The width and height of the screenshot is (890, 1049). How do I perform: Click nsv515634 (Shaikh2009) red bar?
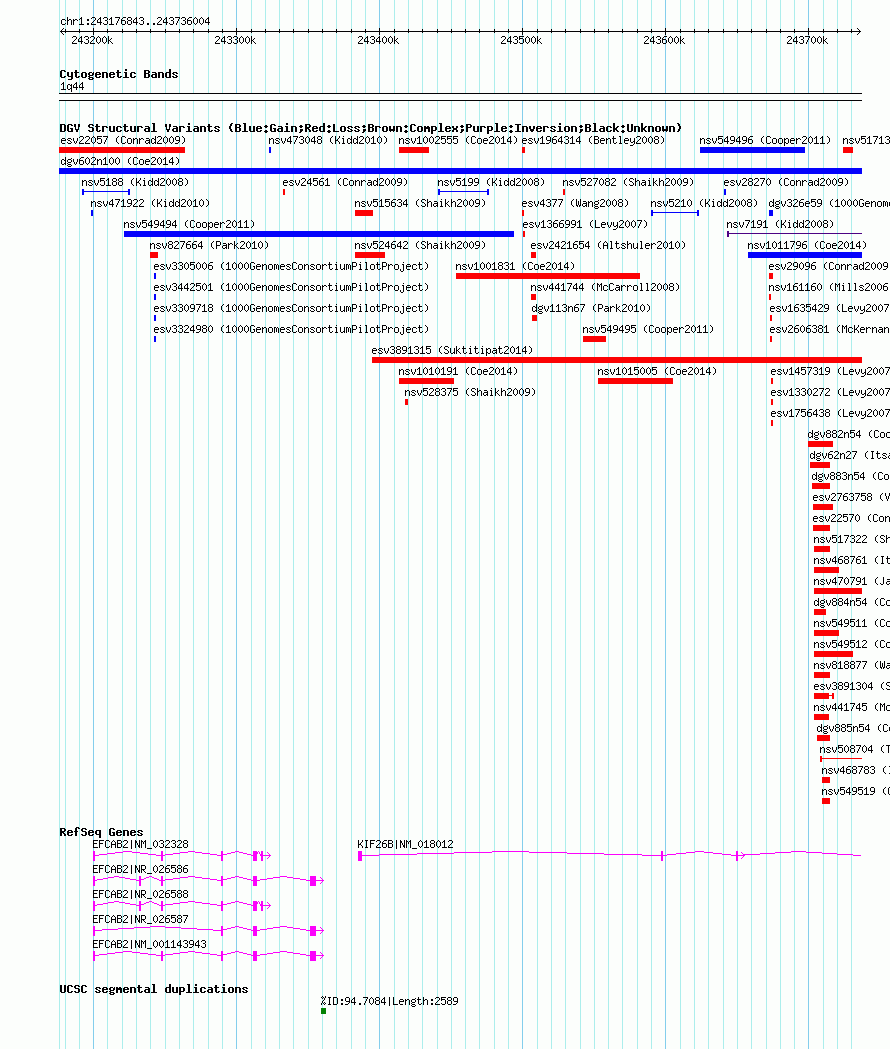[x=364, y=213]
